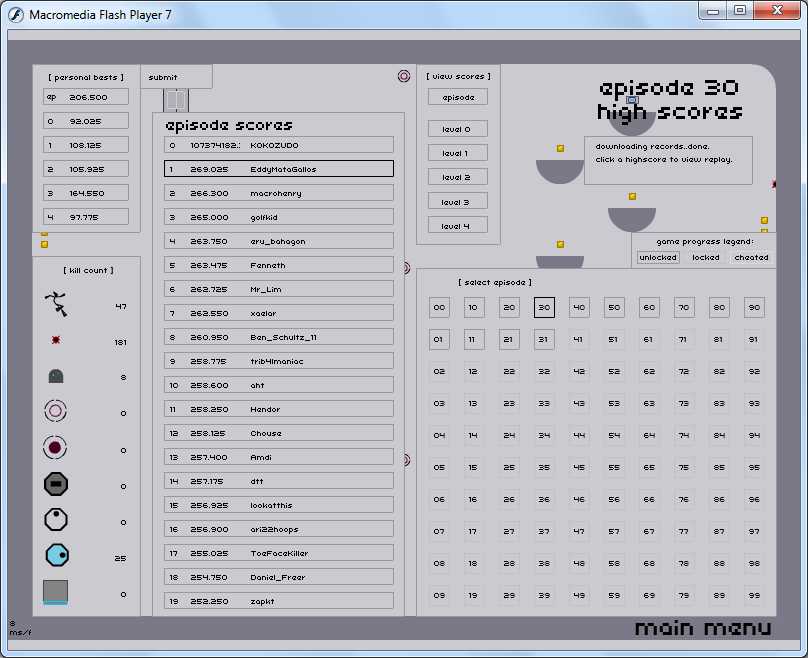View scores for level 0
This screenshot has width=808, height=658.
point(457,129)
